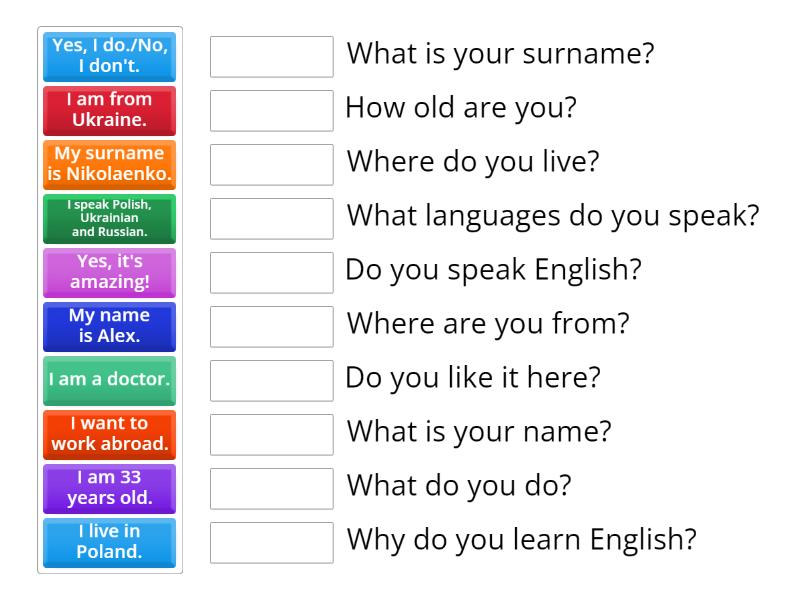Select the 'I live in Poland.' tile
This screenshot has height=600, width=800.
pos(110,543)
